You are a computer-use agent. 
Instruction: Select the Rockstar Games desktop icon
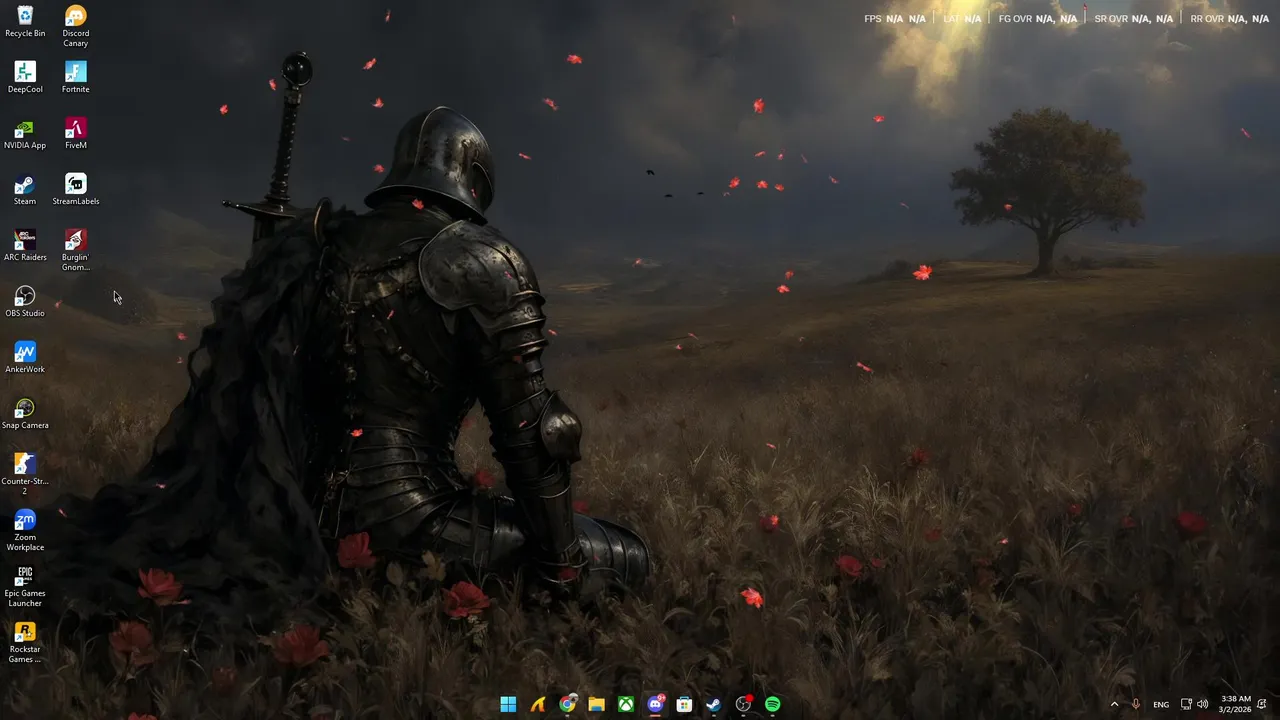click(25, 642)
